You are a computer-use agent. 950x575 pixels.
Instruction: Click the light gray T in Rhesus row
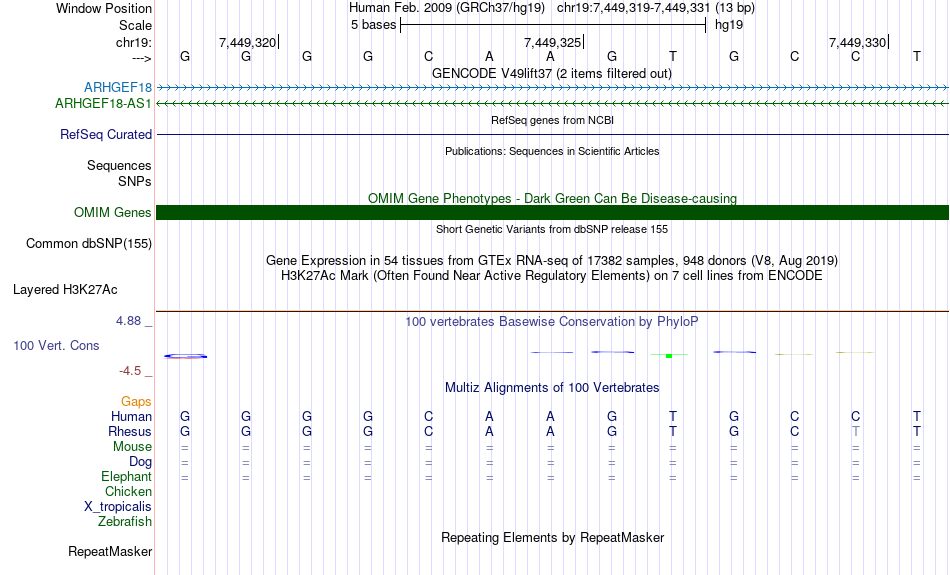point(855,431)
